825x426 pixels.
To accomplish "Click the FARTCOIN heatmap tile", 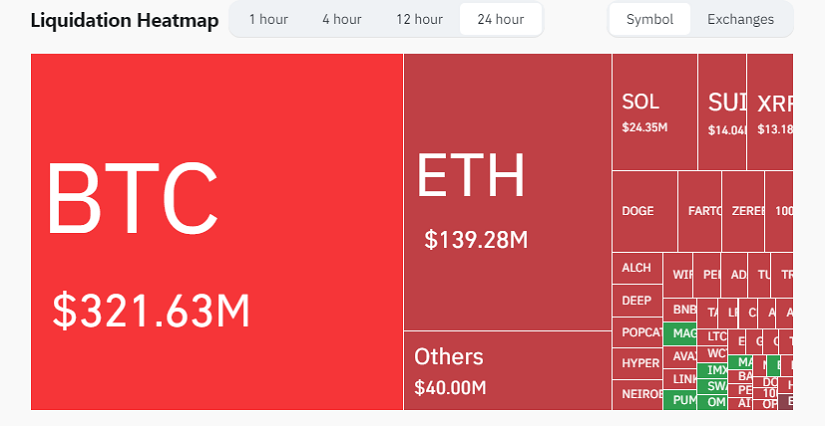I will pyautogui.click(x=699, y=211).
